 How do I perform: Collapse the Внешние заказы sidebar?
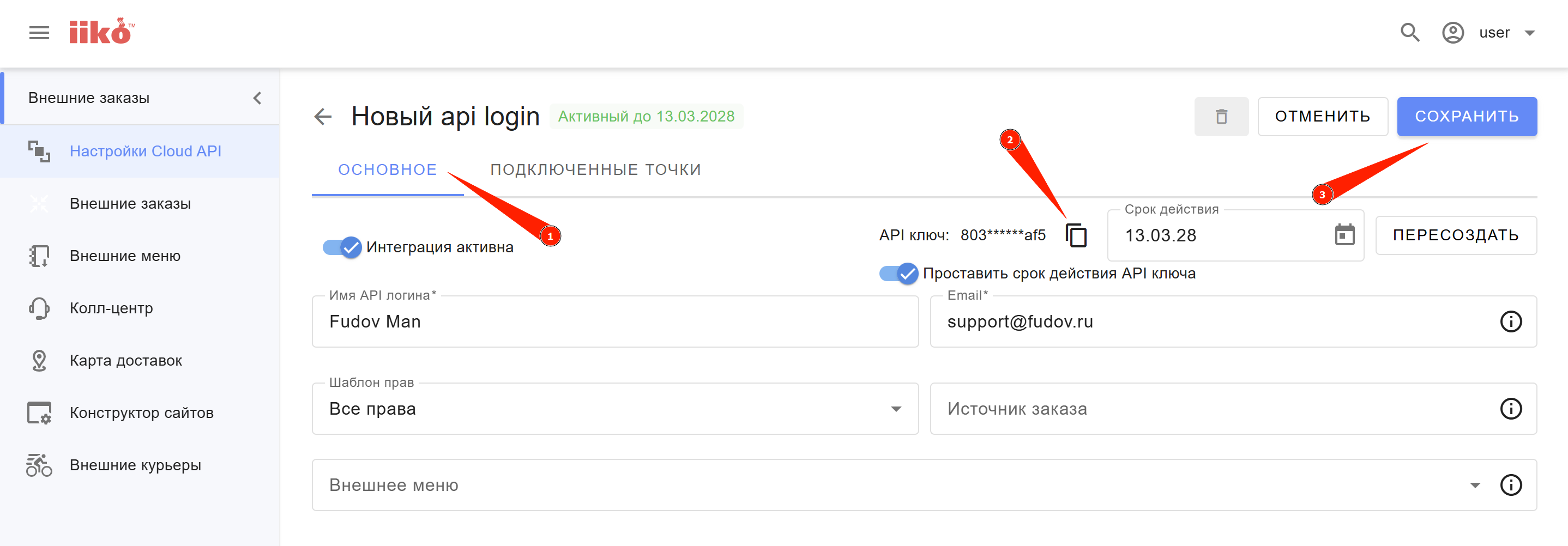pyautogui.click(x=257, y=99)
